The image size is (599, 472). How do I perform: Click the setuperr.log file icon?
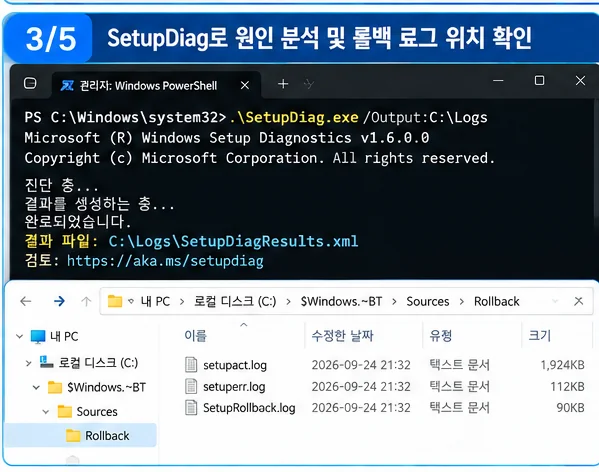(x=191, y=386)
